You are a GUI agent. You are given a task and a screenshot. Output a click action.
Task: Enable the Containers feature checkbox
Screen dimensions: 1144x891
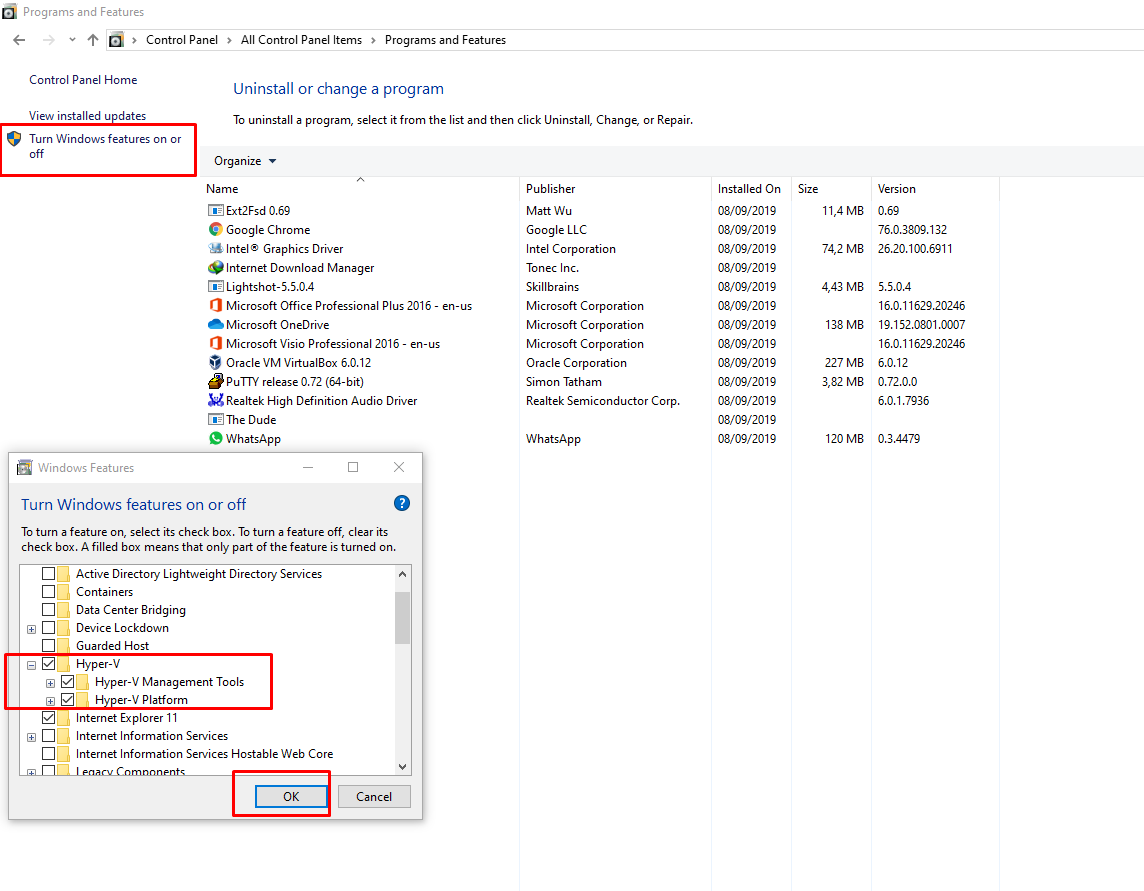click(48, 592)
